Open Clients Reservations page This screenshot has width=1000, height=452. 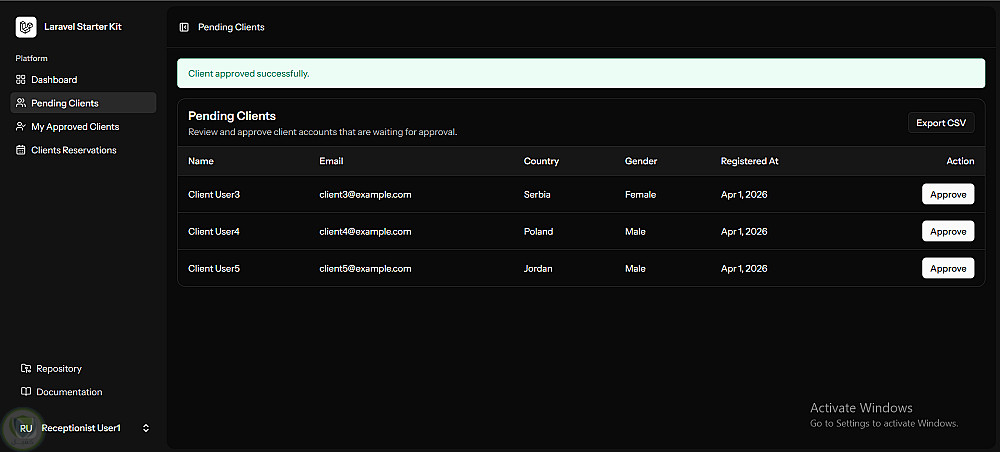click(84, 150)
